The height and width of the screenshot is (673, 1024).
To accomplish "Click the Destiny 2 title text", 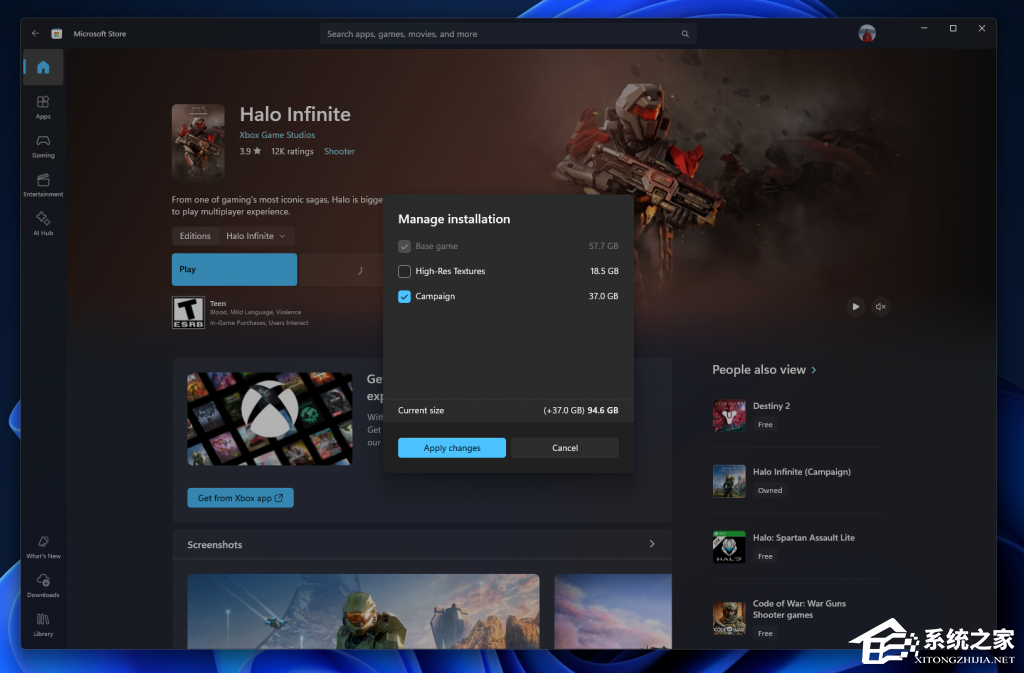I will [x=771, y=405].
